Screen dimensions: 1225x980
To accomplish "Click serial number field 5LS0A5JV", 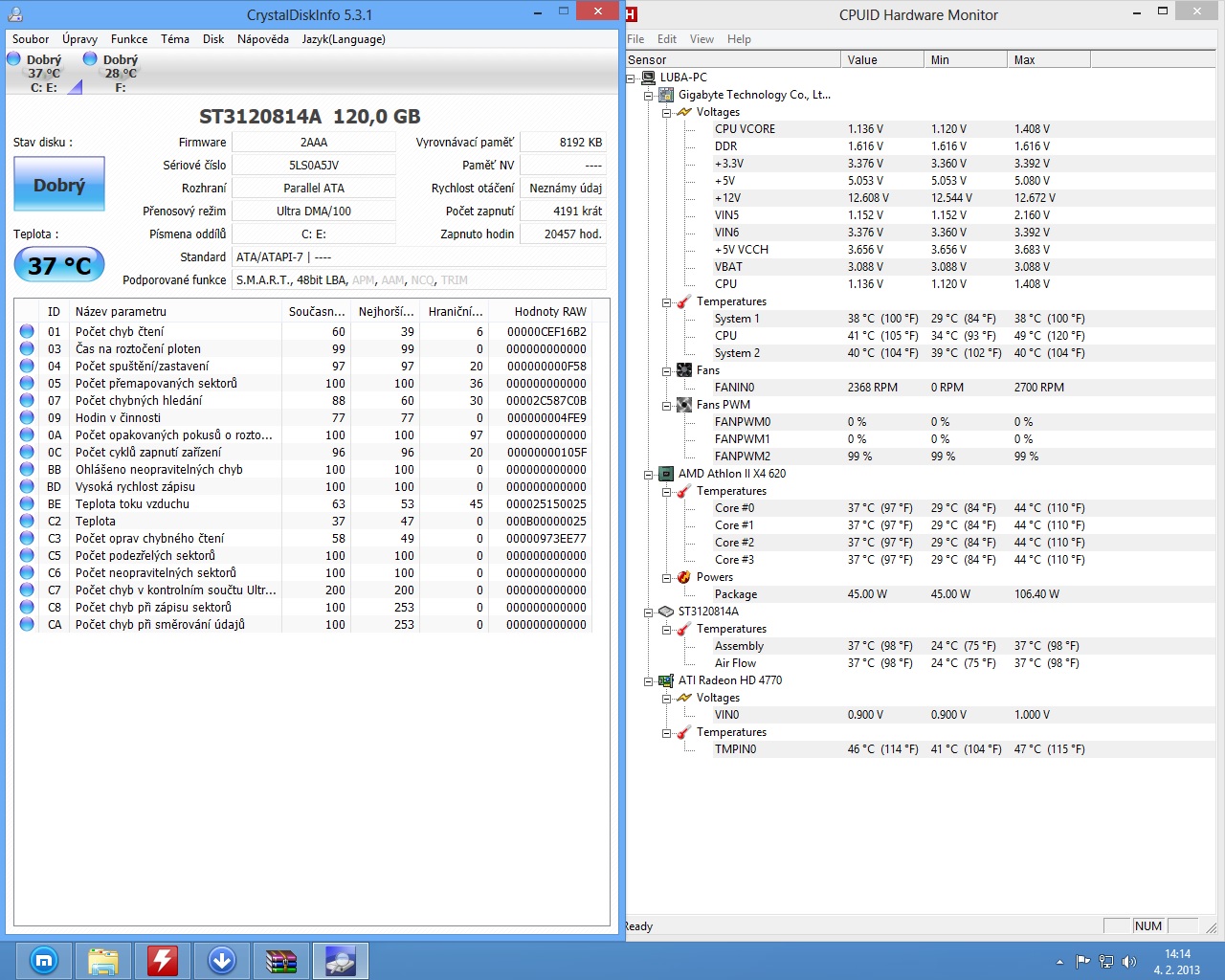I will (x=314, y=165).
